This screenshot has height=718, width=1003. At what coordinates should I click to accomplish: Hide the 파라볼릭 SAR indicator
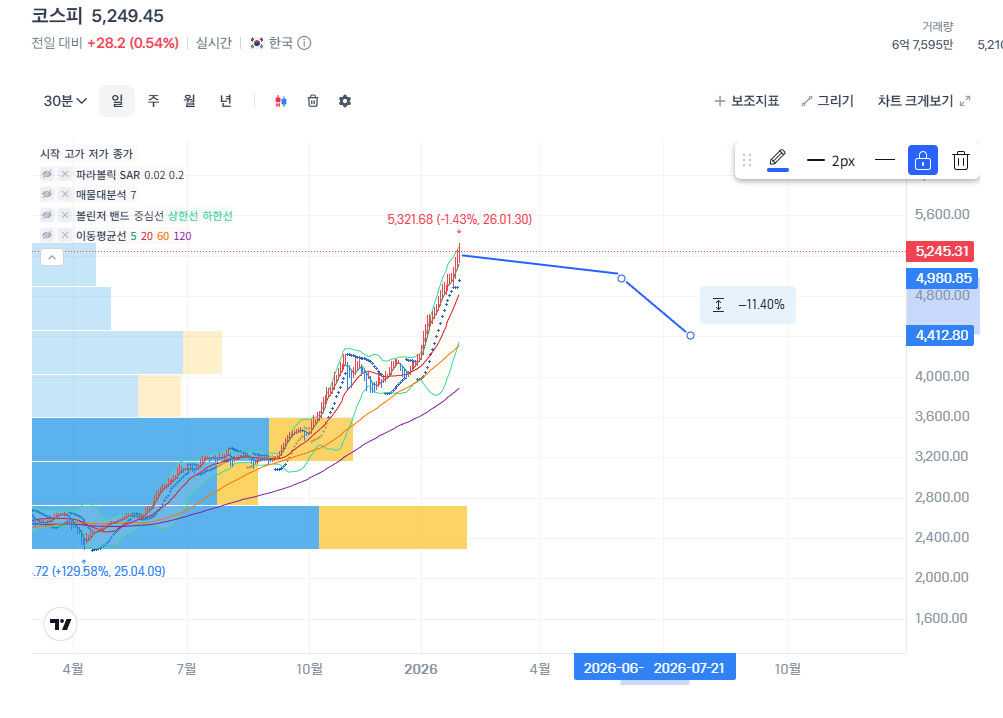[x=47, y=174]
